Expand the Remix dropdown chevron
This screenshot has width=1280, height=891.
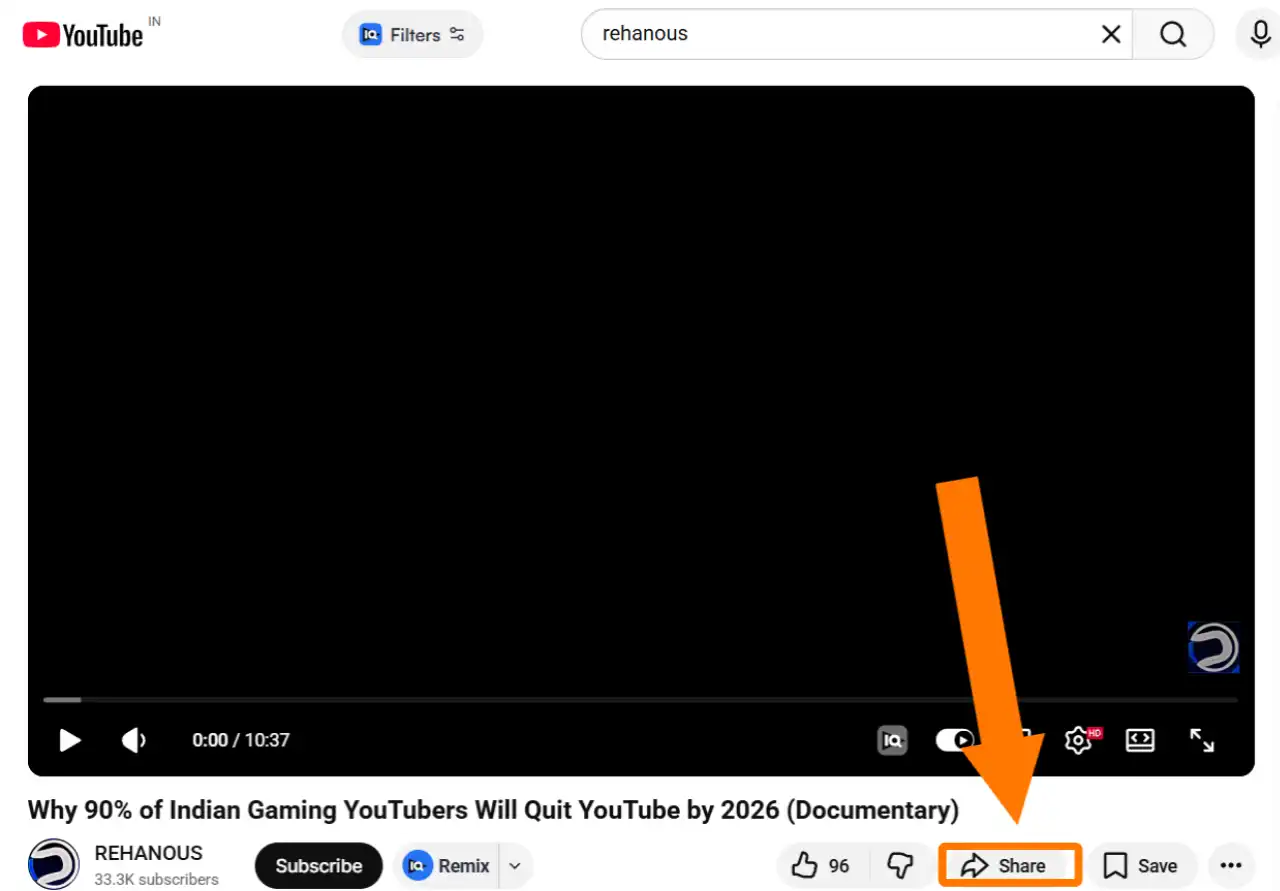click(x=514, y=865)
